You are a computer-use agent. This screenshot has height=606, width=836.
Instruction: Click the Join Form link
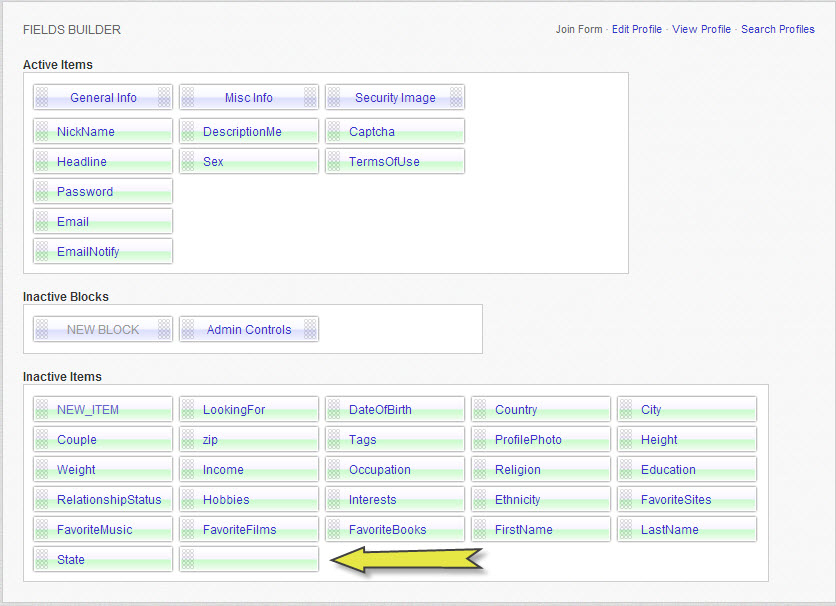tap(579, 29)
